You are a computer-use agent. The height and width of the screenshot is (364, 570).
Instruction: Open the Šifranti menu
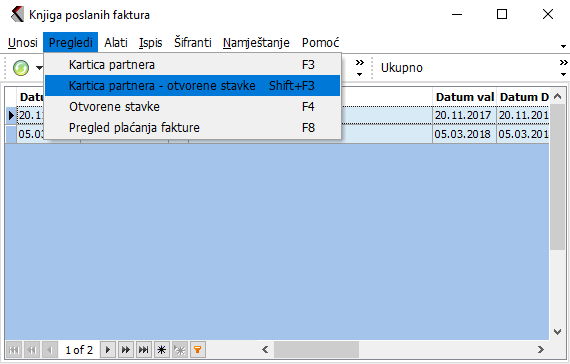click(193, 43)
